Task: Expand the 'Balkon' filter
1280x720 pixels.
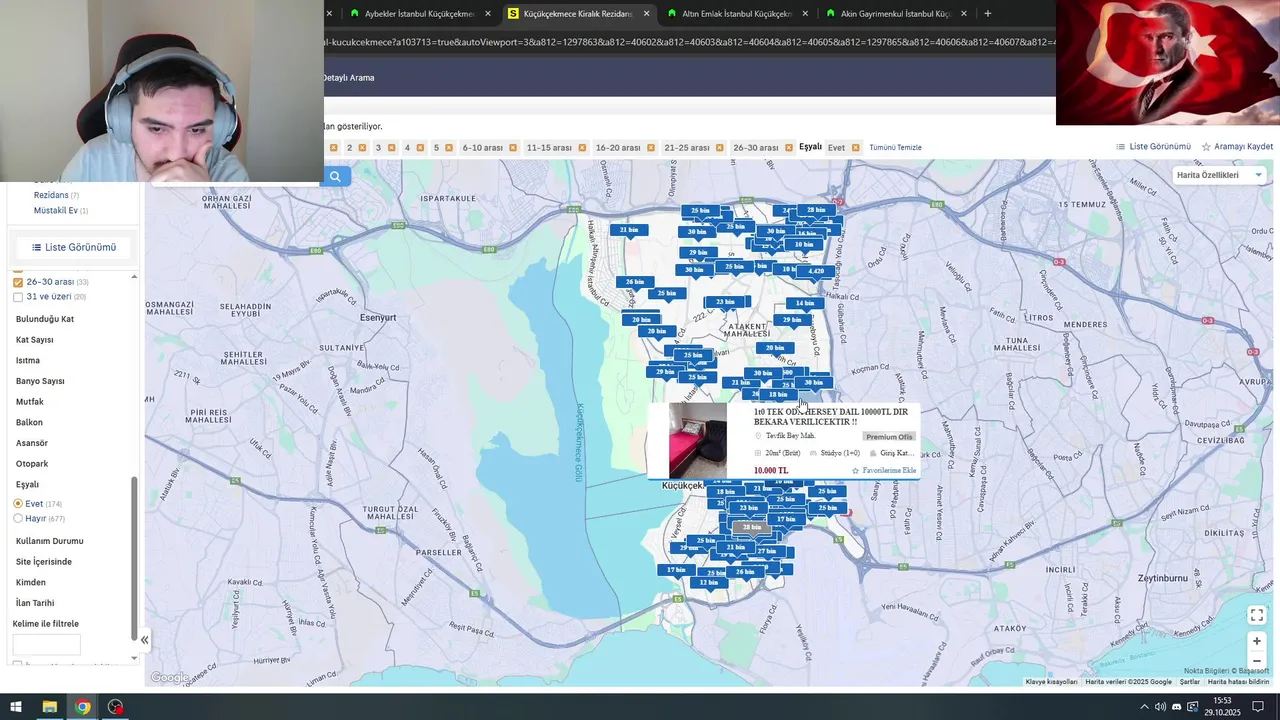Action: [29, 422]
